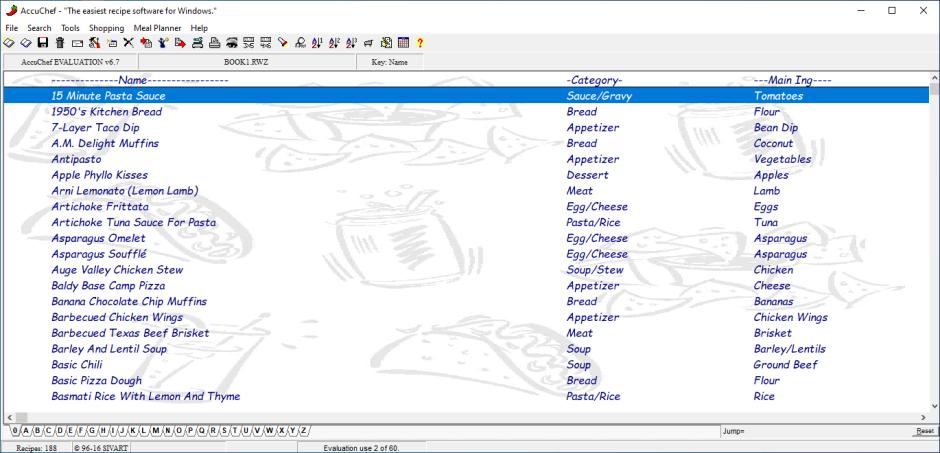Click the Jump= input field
The height and width of the screenshot is (453, 940).
click(x=815, y=431)
